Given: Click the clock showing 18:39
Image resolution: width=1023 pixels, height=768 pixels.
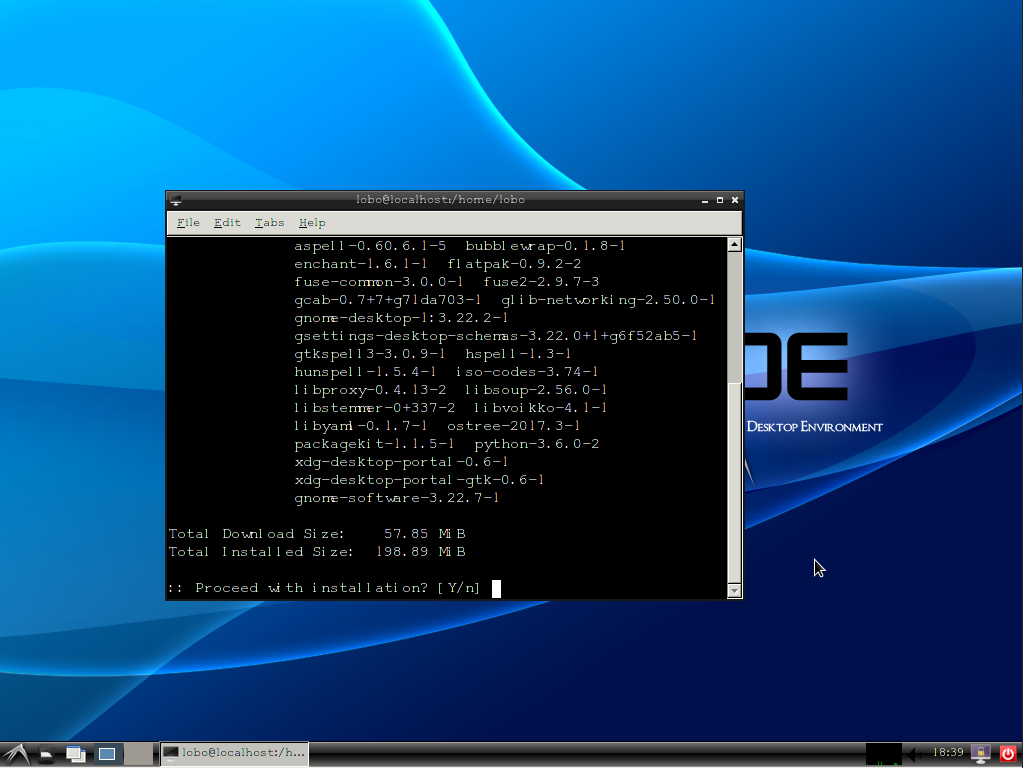Looking at the screenshot, I should [946, 753].
